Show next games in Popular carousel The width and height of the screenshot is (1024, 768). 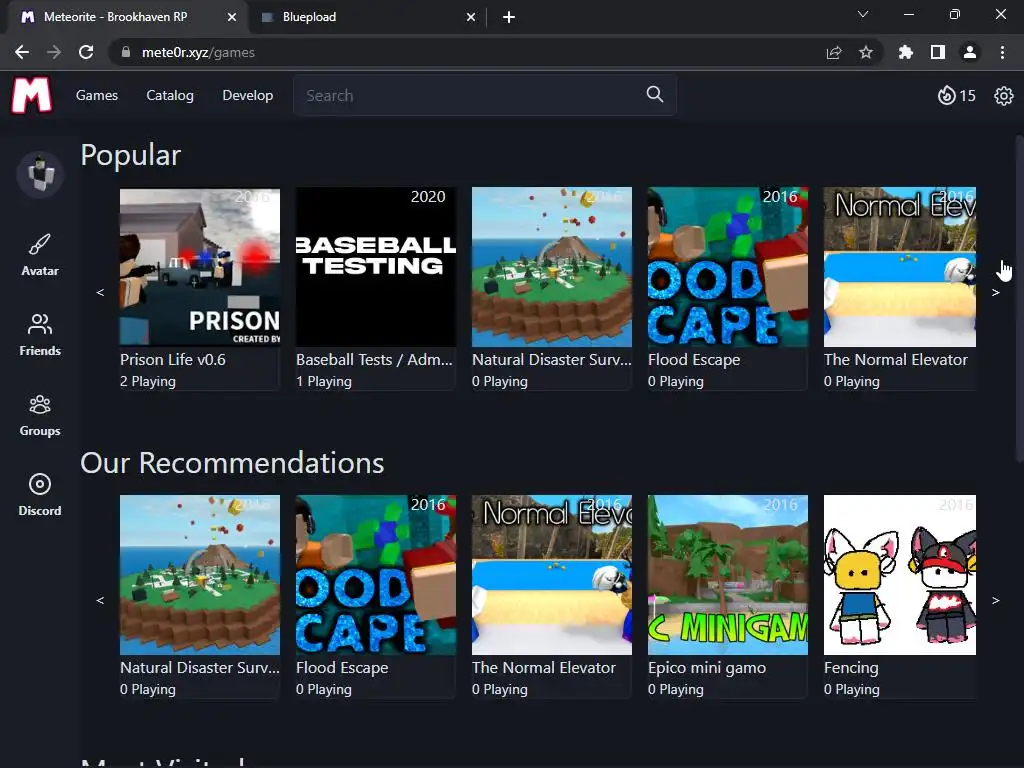pos(995,293)
